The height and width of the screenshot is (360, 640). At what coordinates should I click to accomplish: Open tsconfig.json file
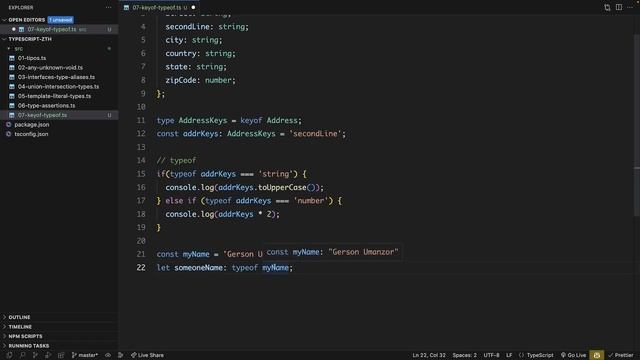point(31,134)
